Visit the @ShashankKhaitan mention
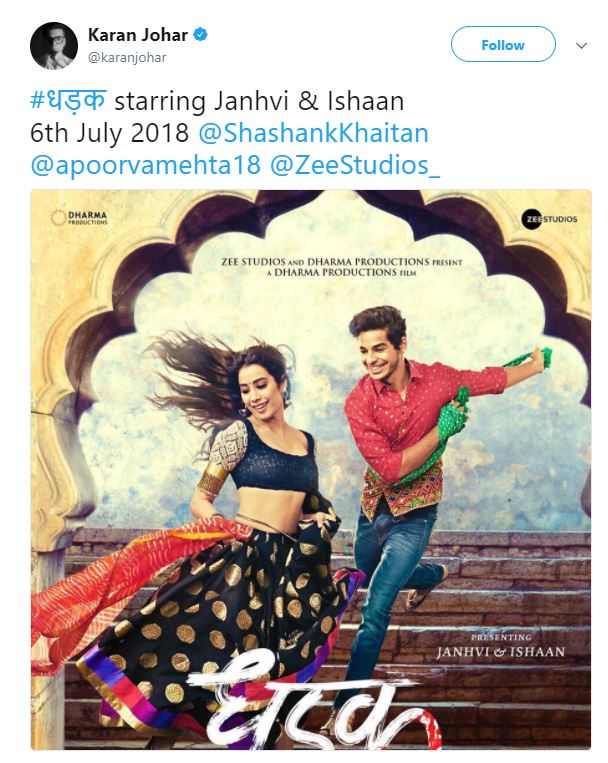This screenshot has height=763, width=608. click(313, 133)
